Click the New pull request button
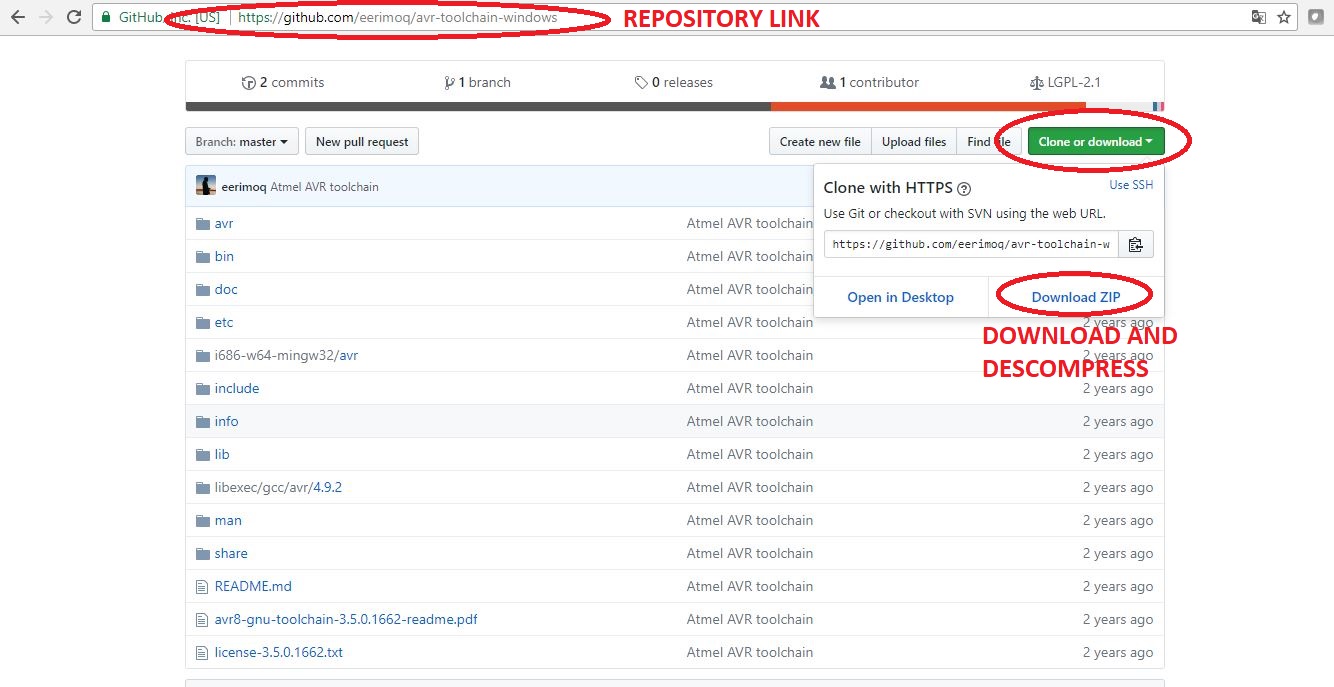Image resolution: width=1334 pixels, height=687 pixels. point(362,142)
